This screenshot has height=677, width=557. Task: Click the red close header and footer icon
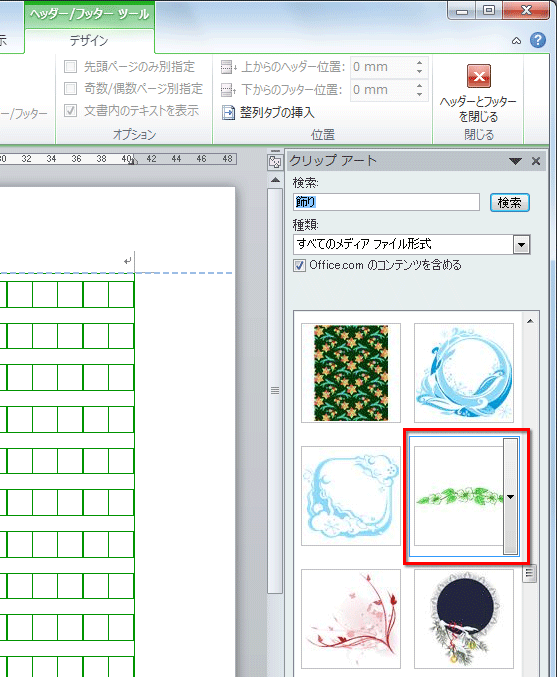[478, 76]
